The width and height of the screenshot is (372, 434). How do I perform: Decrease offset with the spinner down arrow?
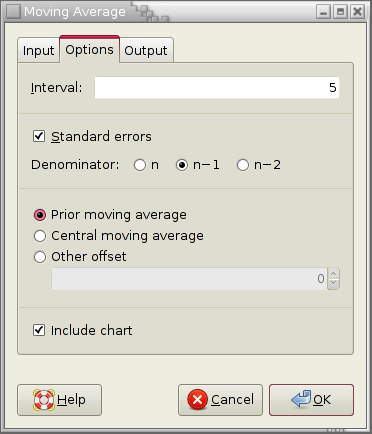tap(334, 284)
